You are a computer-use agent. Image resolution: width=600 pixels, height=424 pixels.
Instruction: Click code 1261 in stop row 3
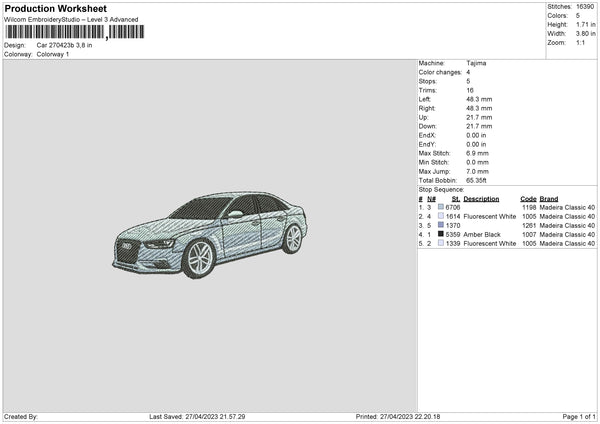pyautogui.click(x=529, y=225)
